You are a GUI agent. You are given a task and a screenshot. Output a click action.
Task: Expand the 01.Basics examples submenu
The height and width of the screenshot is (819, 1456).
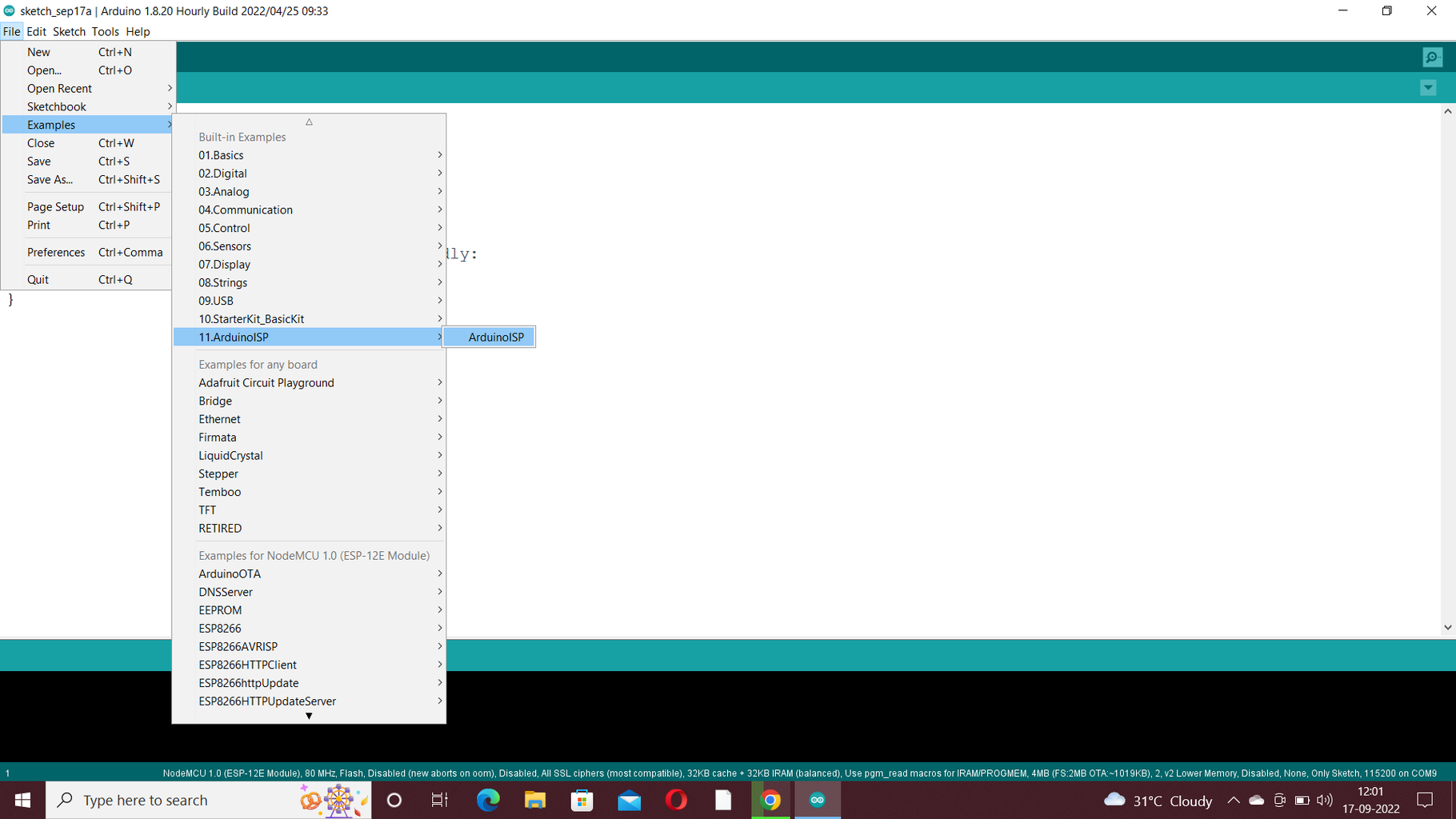309,155
